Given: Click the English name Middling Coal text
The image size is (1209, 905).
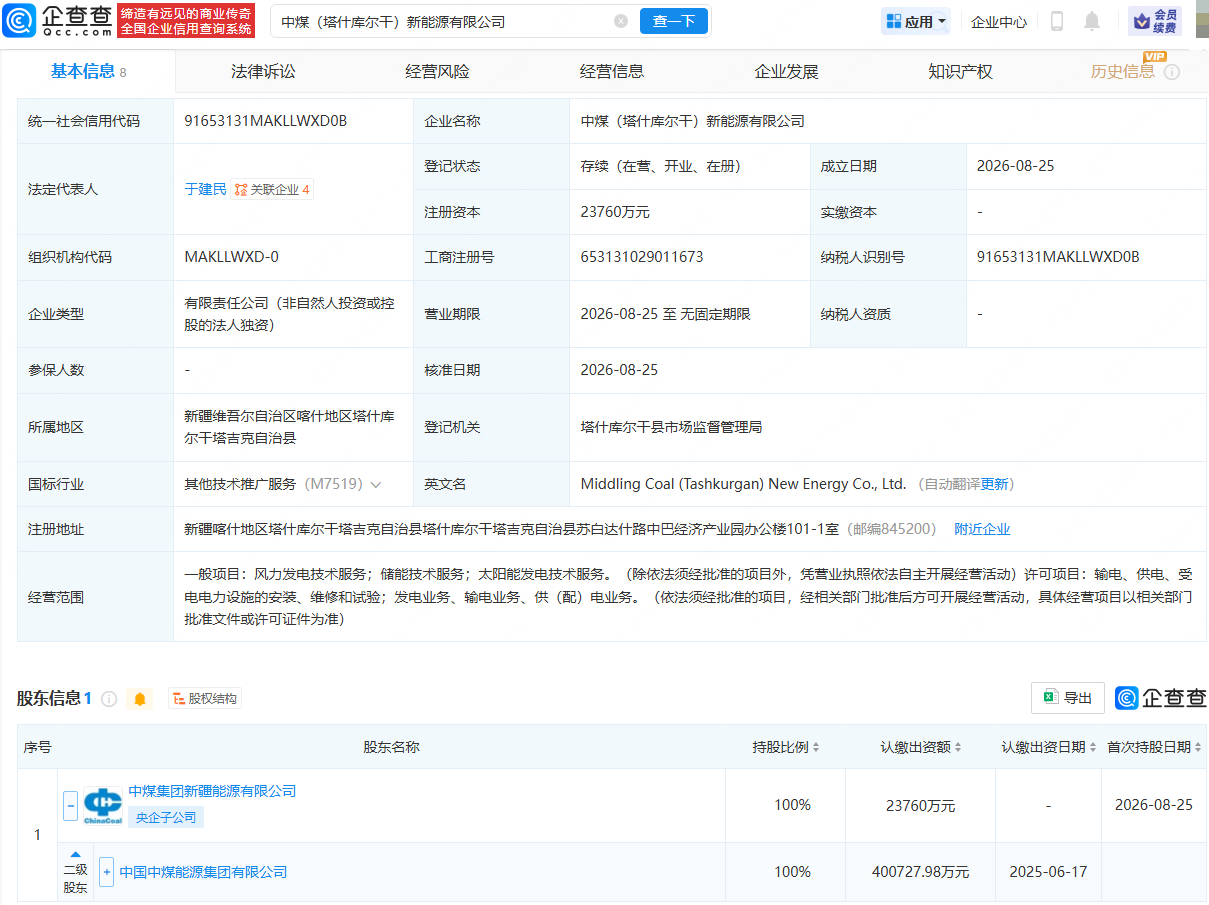Looking at the screenshot, I should pos(743,484).
